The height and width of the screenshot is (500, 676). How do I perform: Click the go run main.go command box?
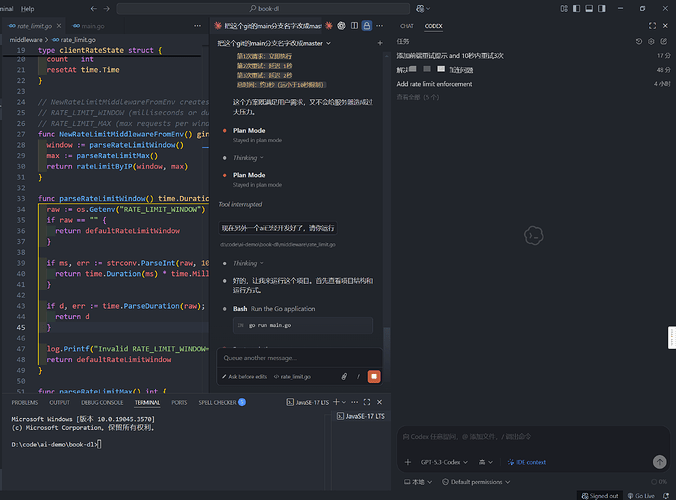pyautogui.click(x=303, y=325)
